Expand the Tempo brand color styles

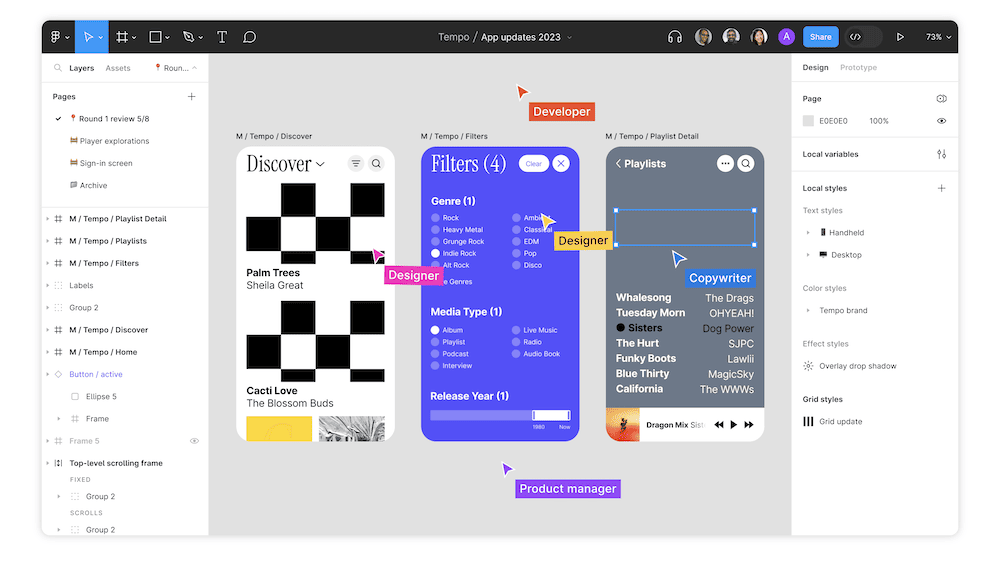pyautogui.click(x=808, y=311)
